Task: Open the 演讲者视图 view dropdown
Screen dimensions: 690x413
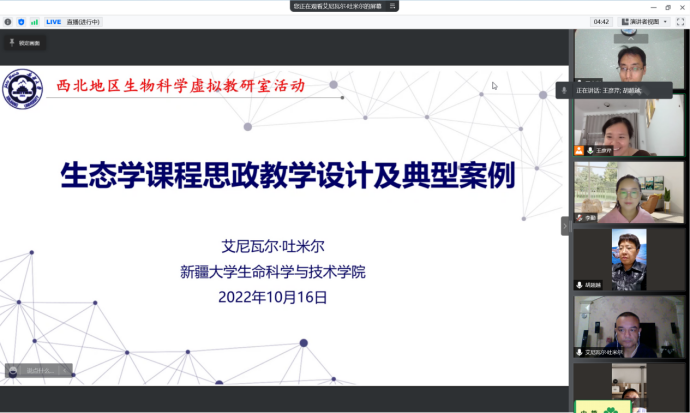Action: [642, 21]
